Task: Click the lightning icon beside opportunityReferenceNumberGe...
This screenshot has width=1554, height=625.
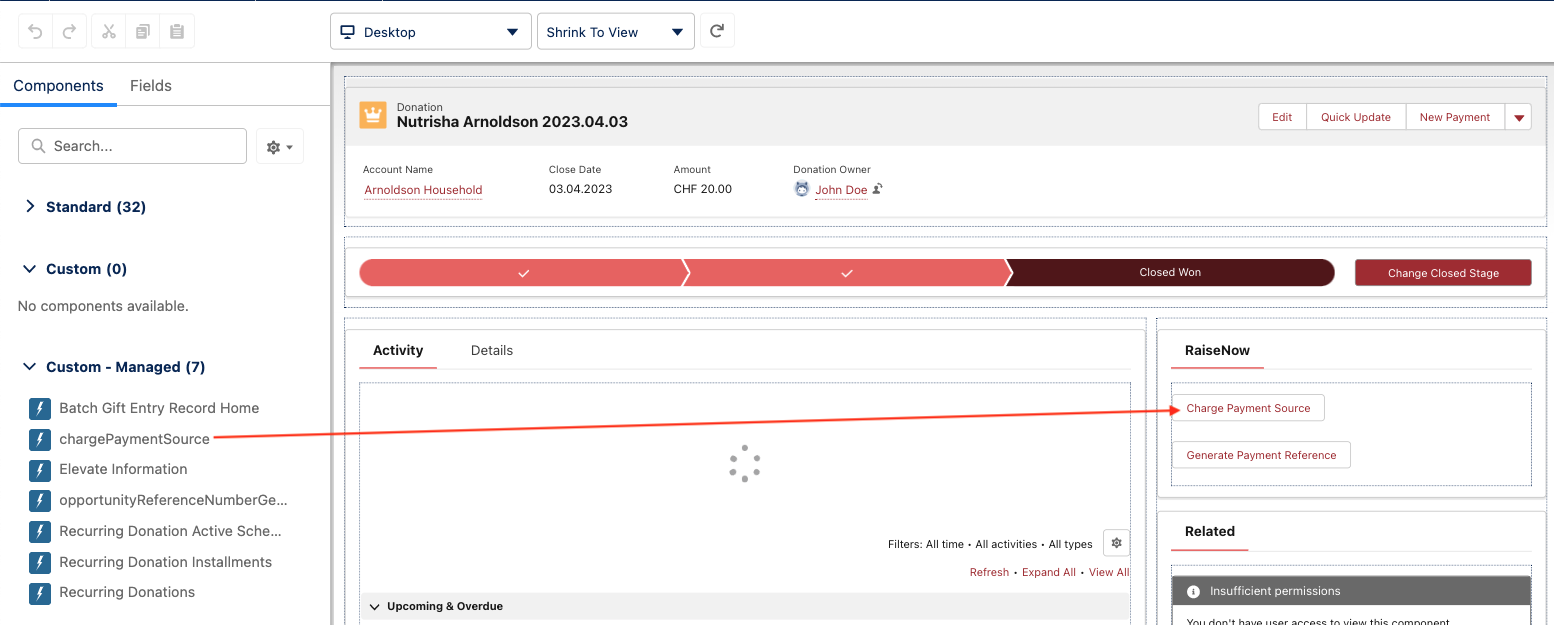Action: (x=40, y=500)
